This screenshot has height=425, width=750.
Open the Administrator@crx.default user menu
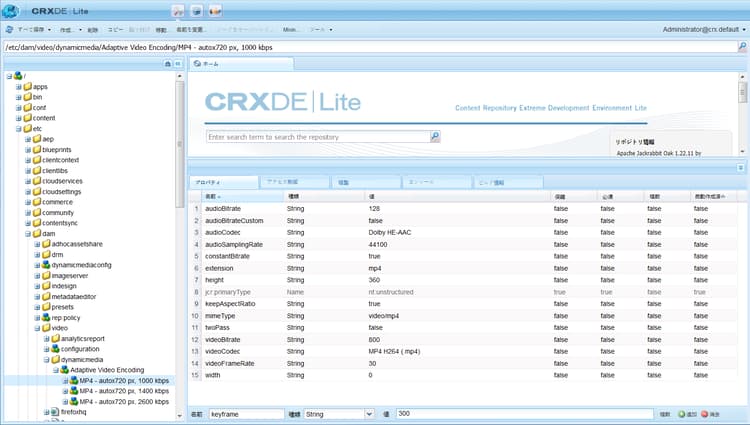pyautogui.click(x=704, y=30)
